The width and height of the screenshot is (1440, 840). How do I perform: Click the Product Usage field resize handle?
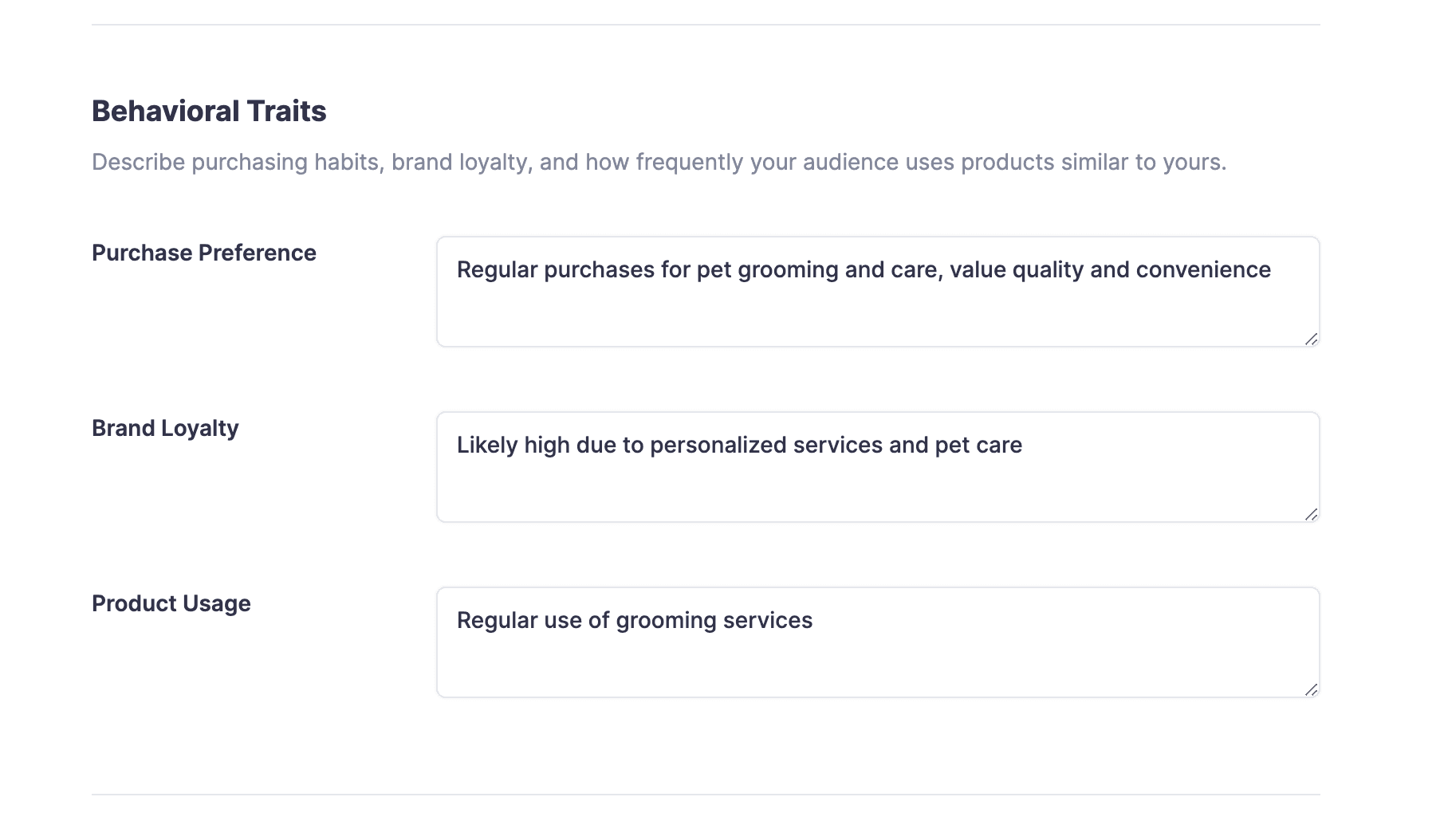1311,689
